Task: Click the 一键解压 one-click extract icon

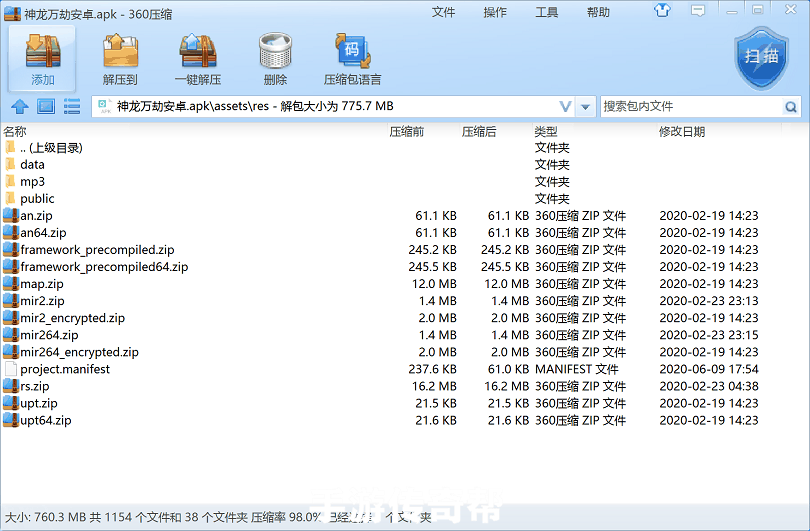Action: [198, 50]
